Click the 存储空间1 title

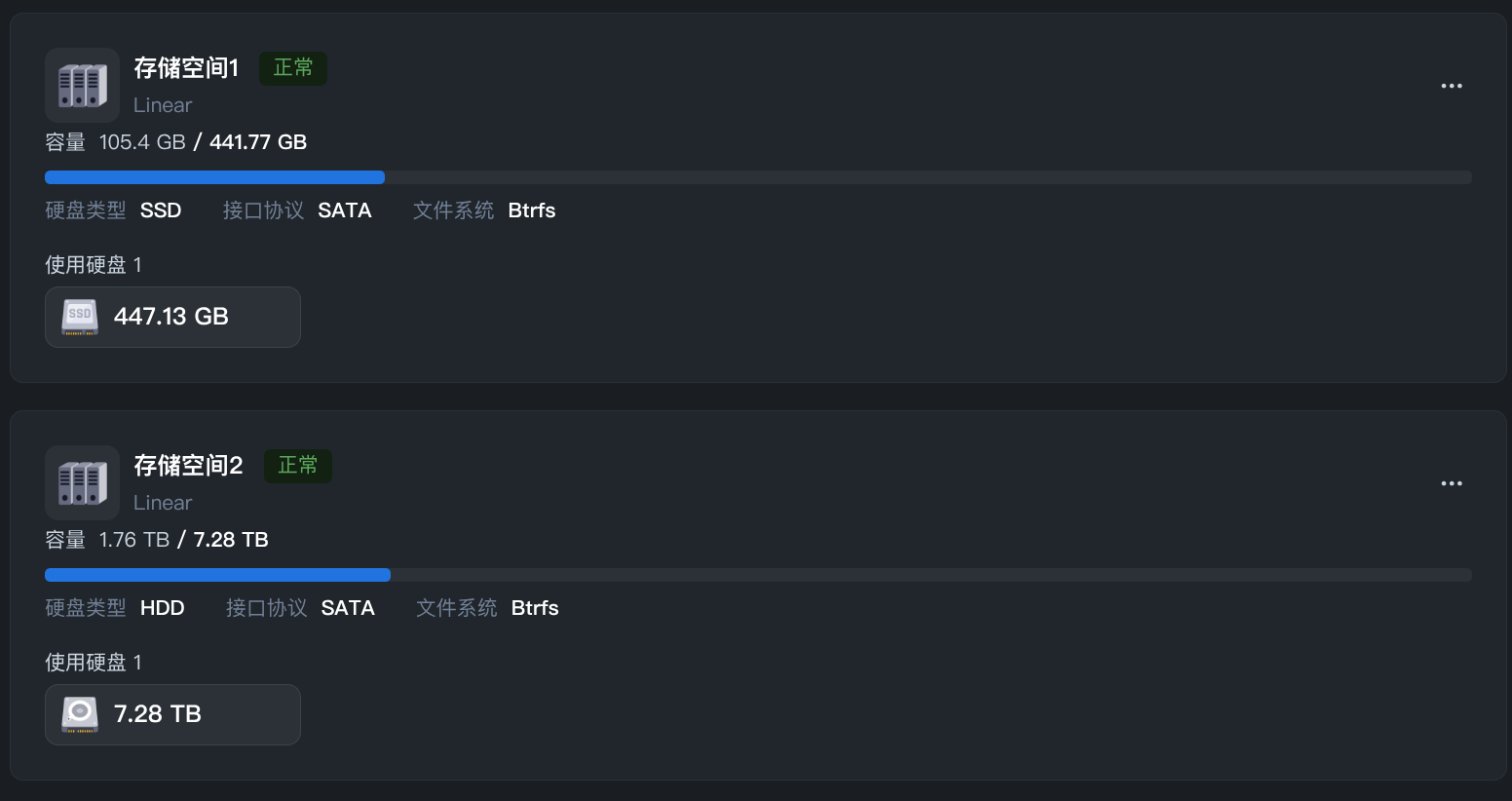coord(186,68)
